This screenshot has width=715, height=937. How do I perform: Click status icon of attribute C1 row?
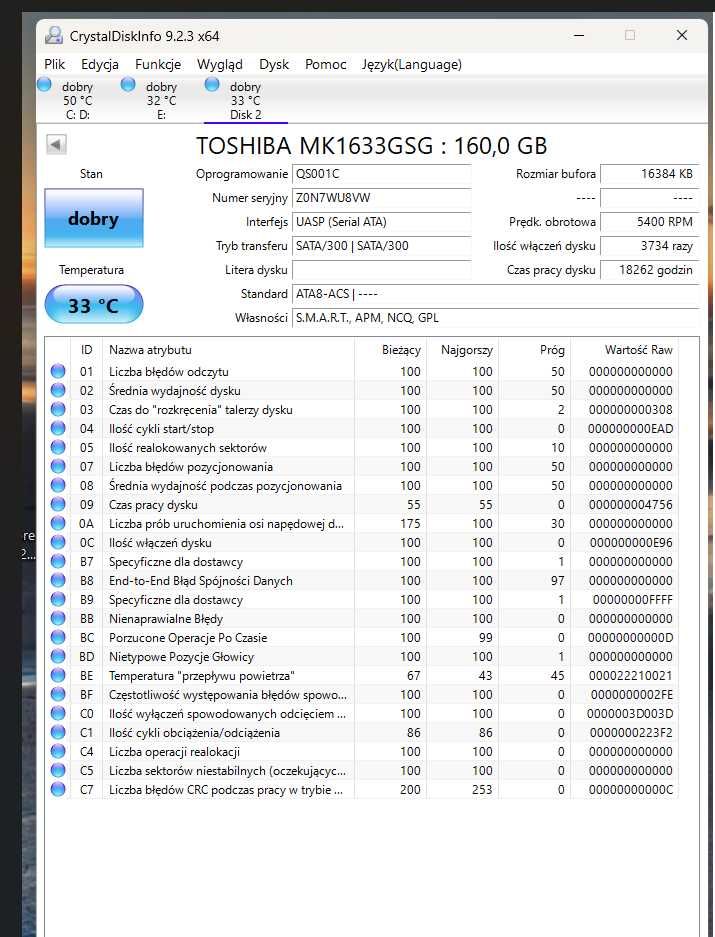[x=58, y=733]
